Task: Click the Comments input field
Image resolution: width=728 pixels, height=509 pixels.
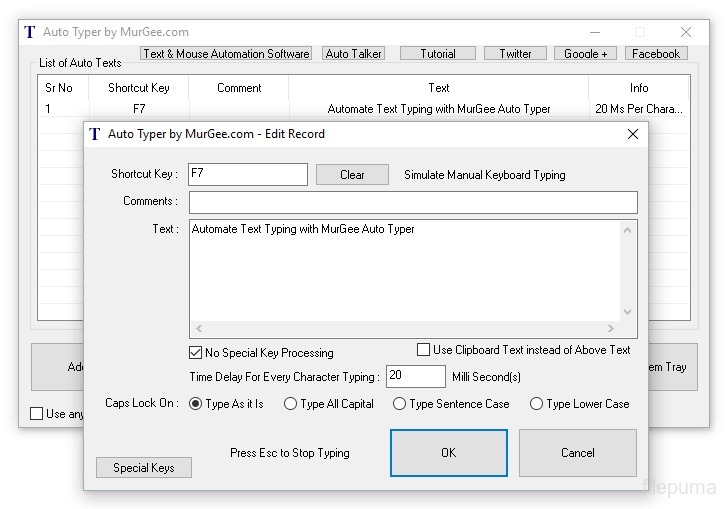Action: pos(412,202)
